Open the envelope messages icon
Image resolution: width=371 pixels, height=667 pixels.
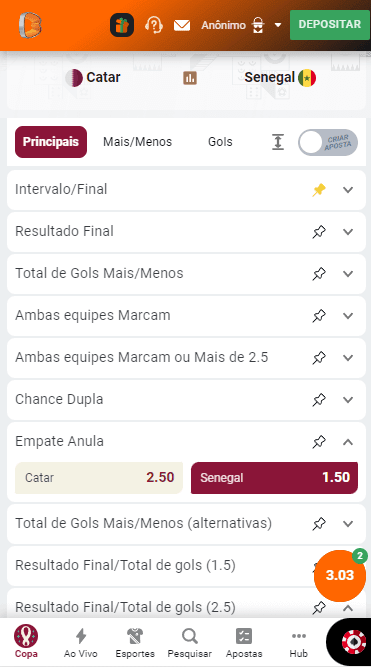pyautogui.click(x=182, y=26)
